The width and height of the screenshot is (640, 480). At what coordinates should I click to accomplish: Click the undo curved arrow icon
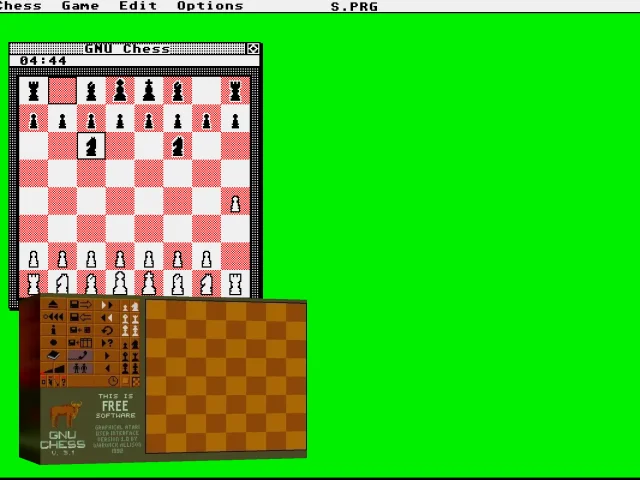pos(107,330)
